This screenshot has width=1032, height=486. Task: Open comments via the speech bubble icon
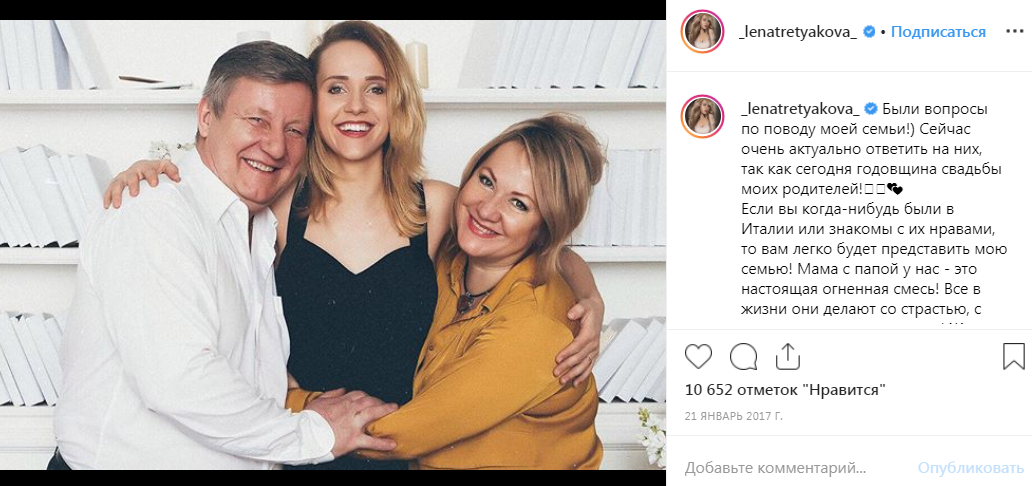(743, 357)
